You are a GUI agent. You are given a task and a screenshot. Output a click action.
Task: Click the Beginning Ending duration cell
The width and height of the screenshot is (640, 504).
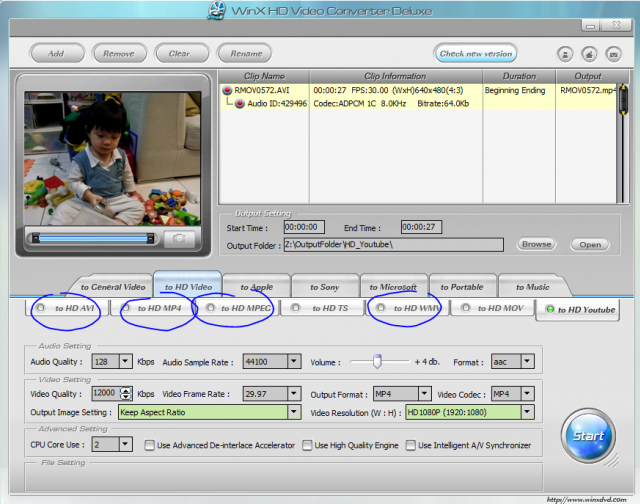tap(515, 90)
